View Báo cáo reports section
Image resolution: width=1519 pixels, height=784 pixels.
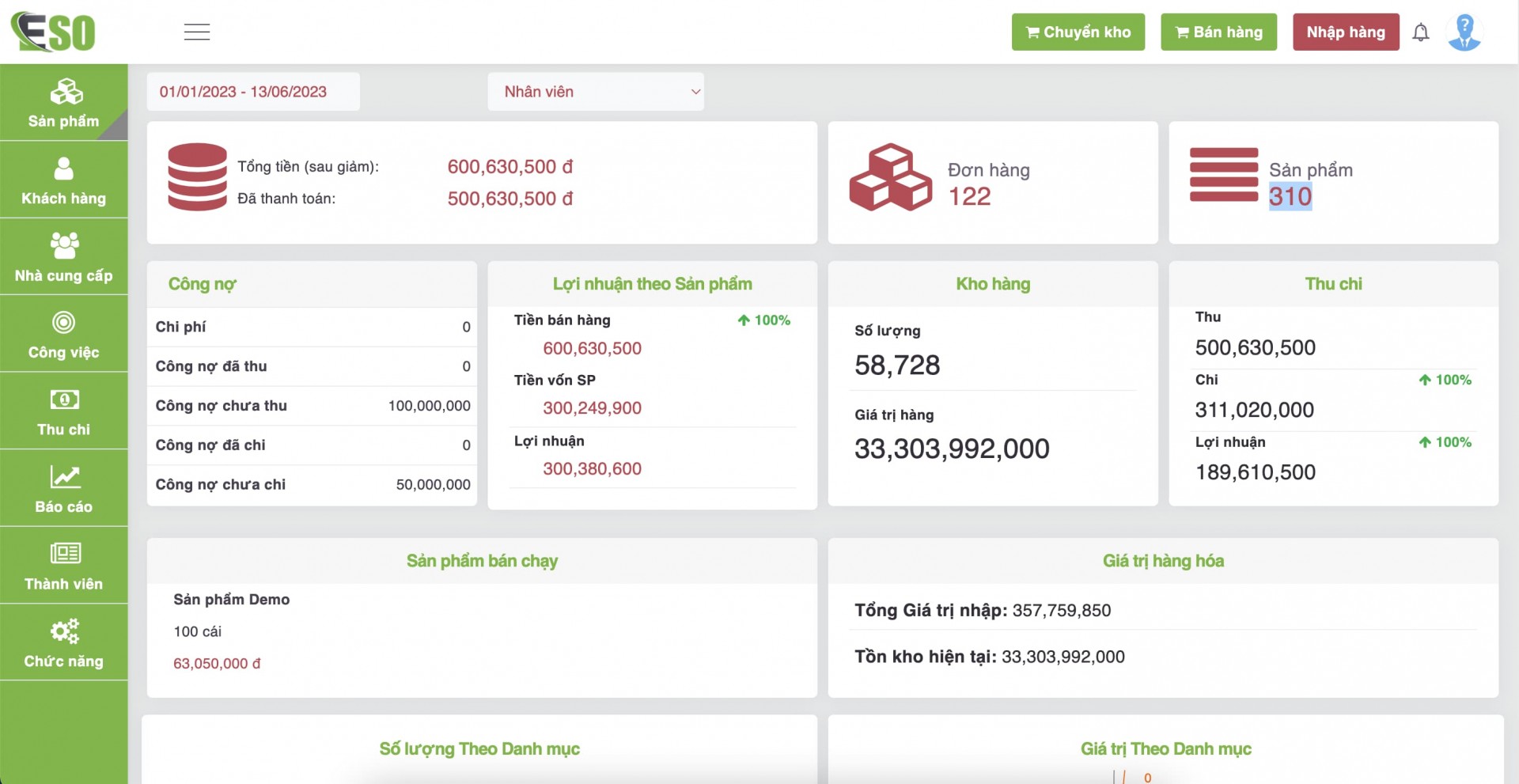pyautogui.click(x=63, y=489)
